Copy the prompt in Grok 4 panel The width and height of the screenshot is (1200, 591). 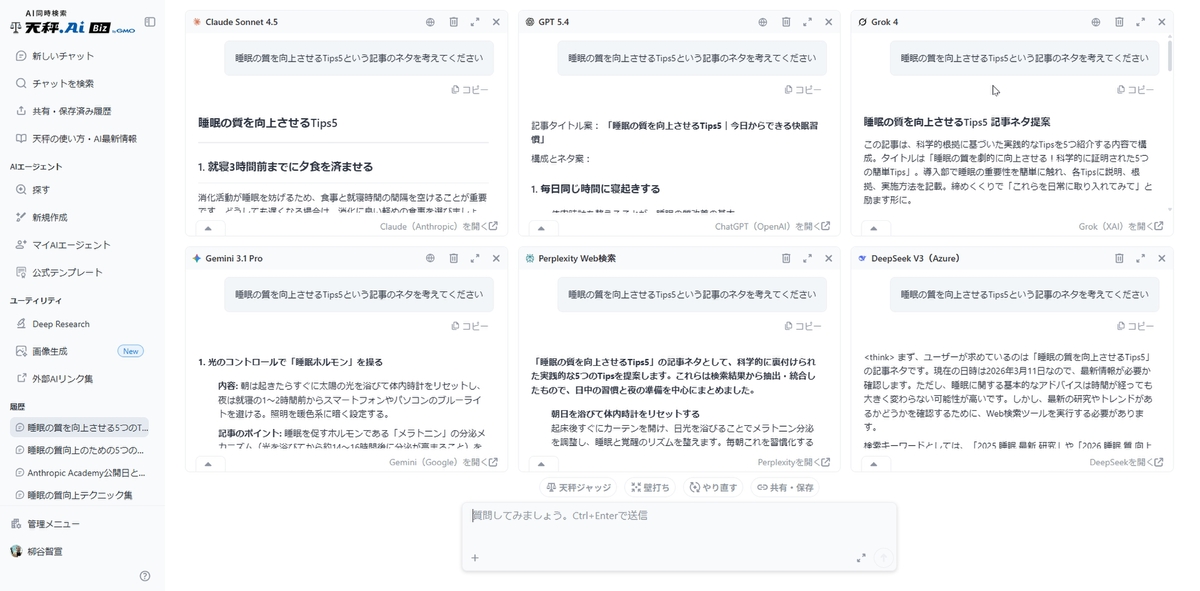coord(1136,90)
